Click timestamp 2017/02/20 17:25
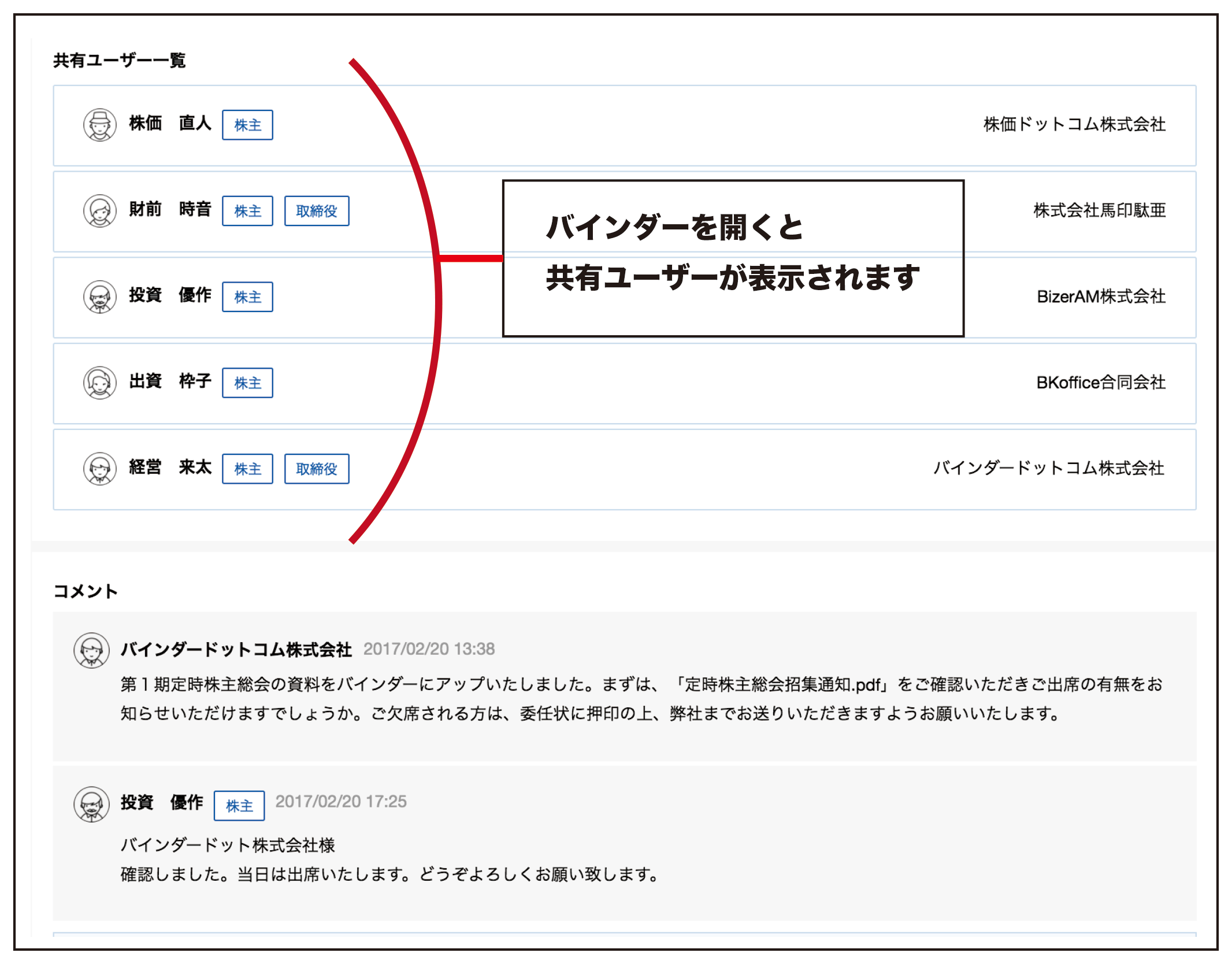Viewport: 1232px width, 964px height. [x=341, y=802]
